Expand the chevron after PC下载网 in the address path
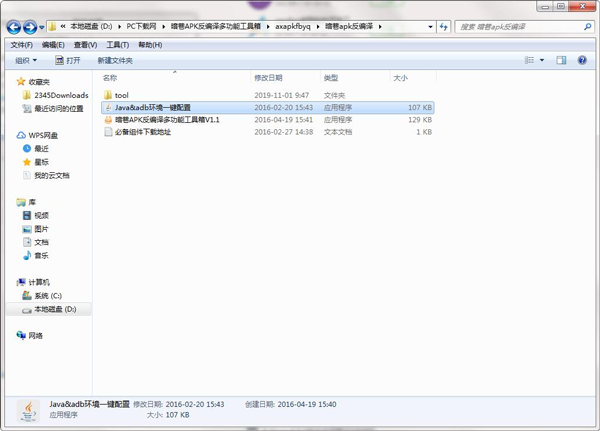This screenshot has height=431, width=600. (164, 26)
